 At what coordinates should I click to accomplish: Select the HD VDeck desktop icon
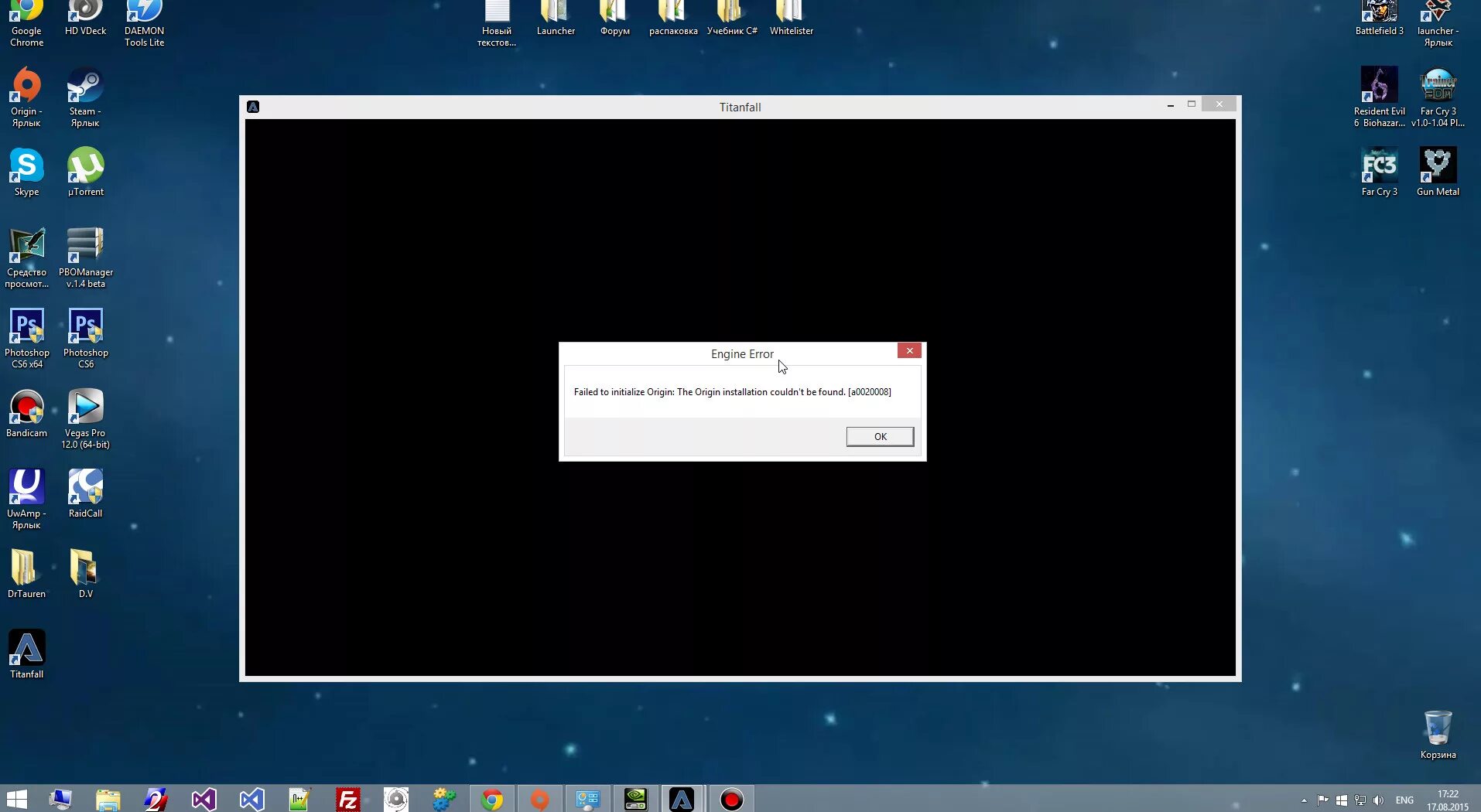click(x=85, y=19)
